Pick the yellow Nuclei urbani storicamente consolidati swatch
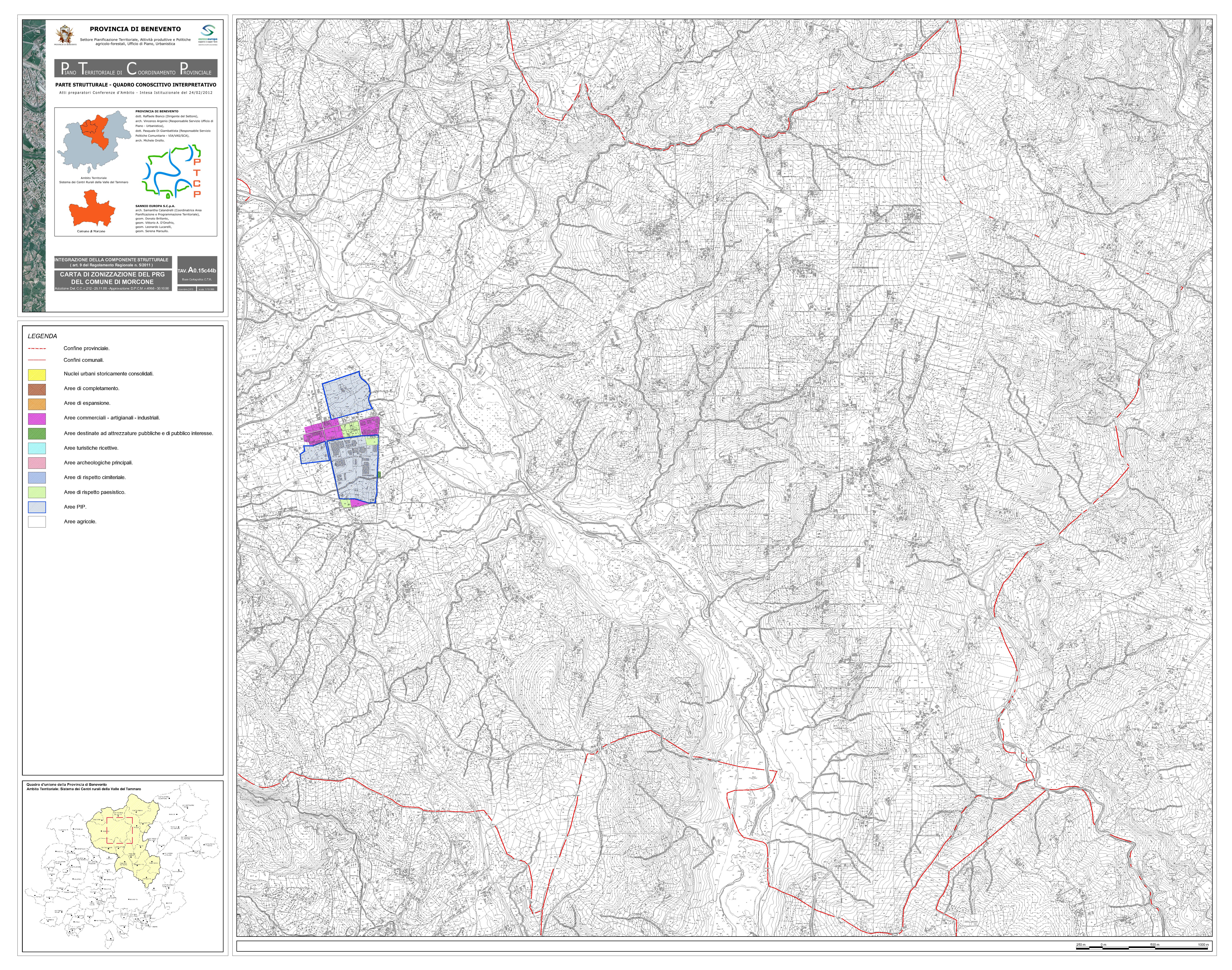Screen dimensions: 1232x970 click(x=37, y=375)
